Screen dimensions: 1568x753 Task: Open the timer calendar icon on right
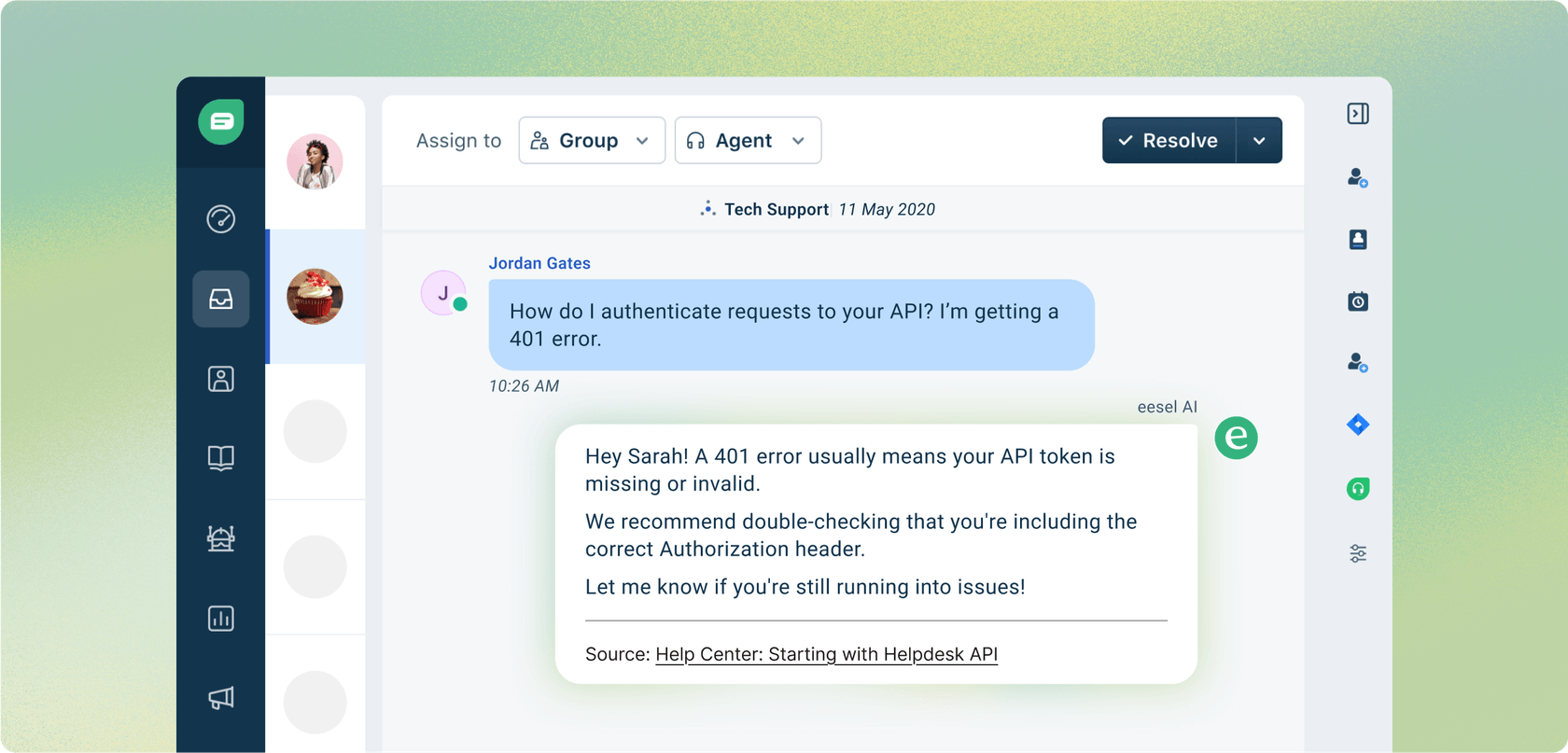pyautogui.click(x=1358, y=301)
